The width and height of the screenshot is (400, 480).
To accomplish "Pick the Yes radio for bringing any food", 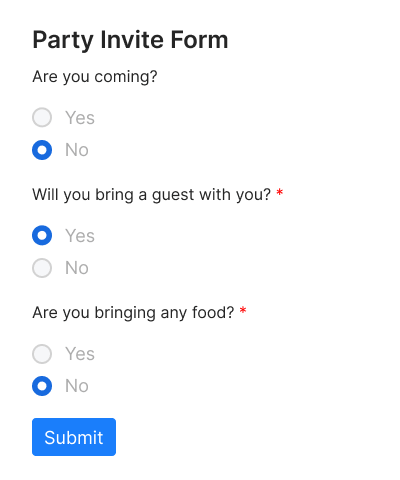I will pyautogui.click(x=42, y=354).
